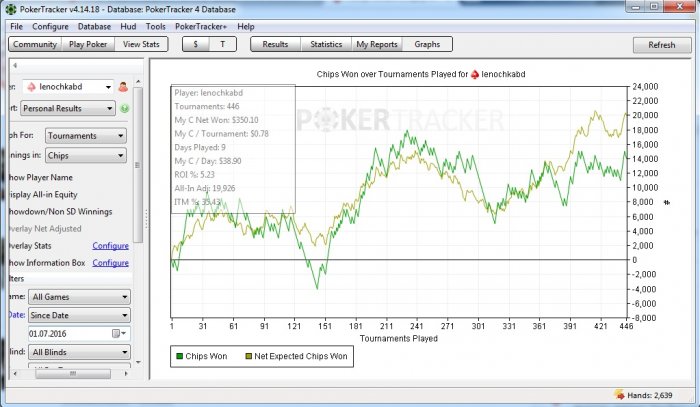
Task: Click the 'Tournaments: 446' info box line
Action: coord(207,106)
